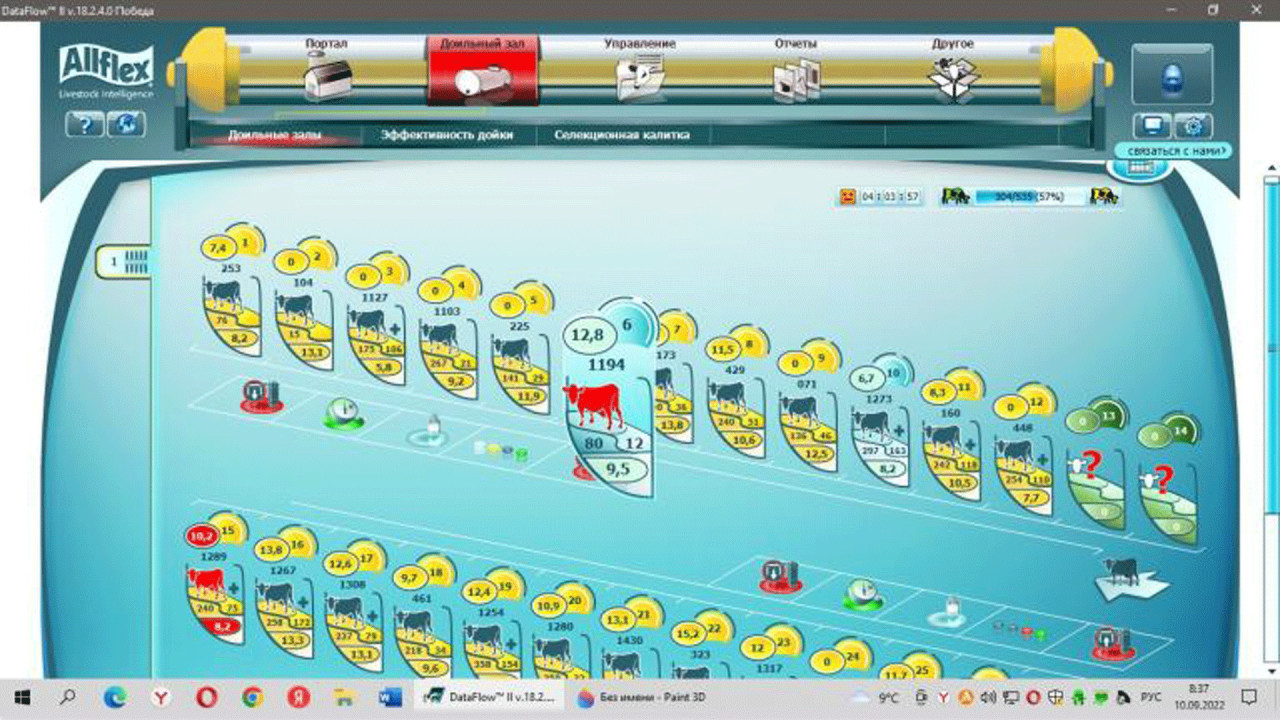Click the help question-mark button

coord(84,125)
